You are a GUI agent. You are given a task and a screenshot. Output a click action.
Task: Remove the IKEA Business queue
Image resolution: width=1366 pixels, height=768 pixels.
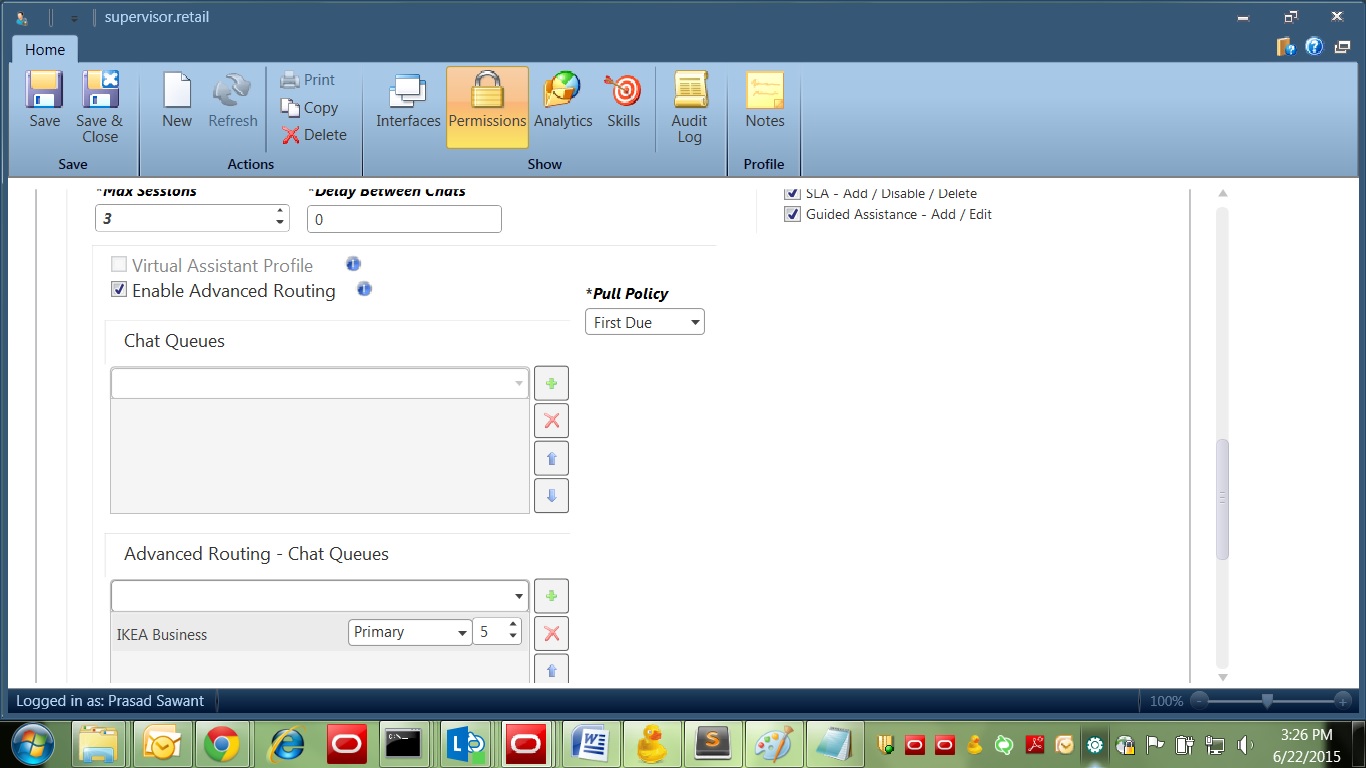pos(551,633)
